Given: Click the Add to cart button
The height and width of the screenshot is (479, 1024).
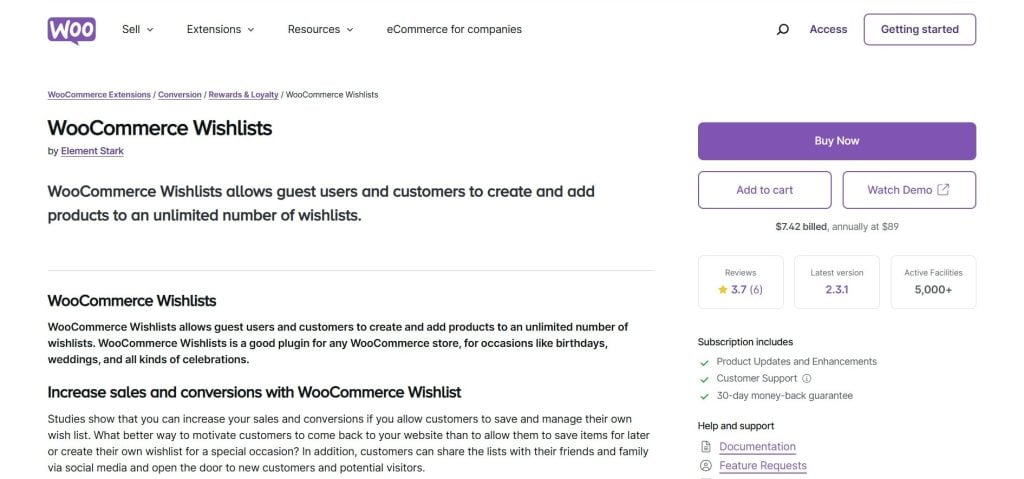Looking at the screenshot, I should click(764, 190).
